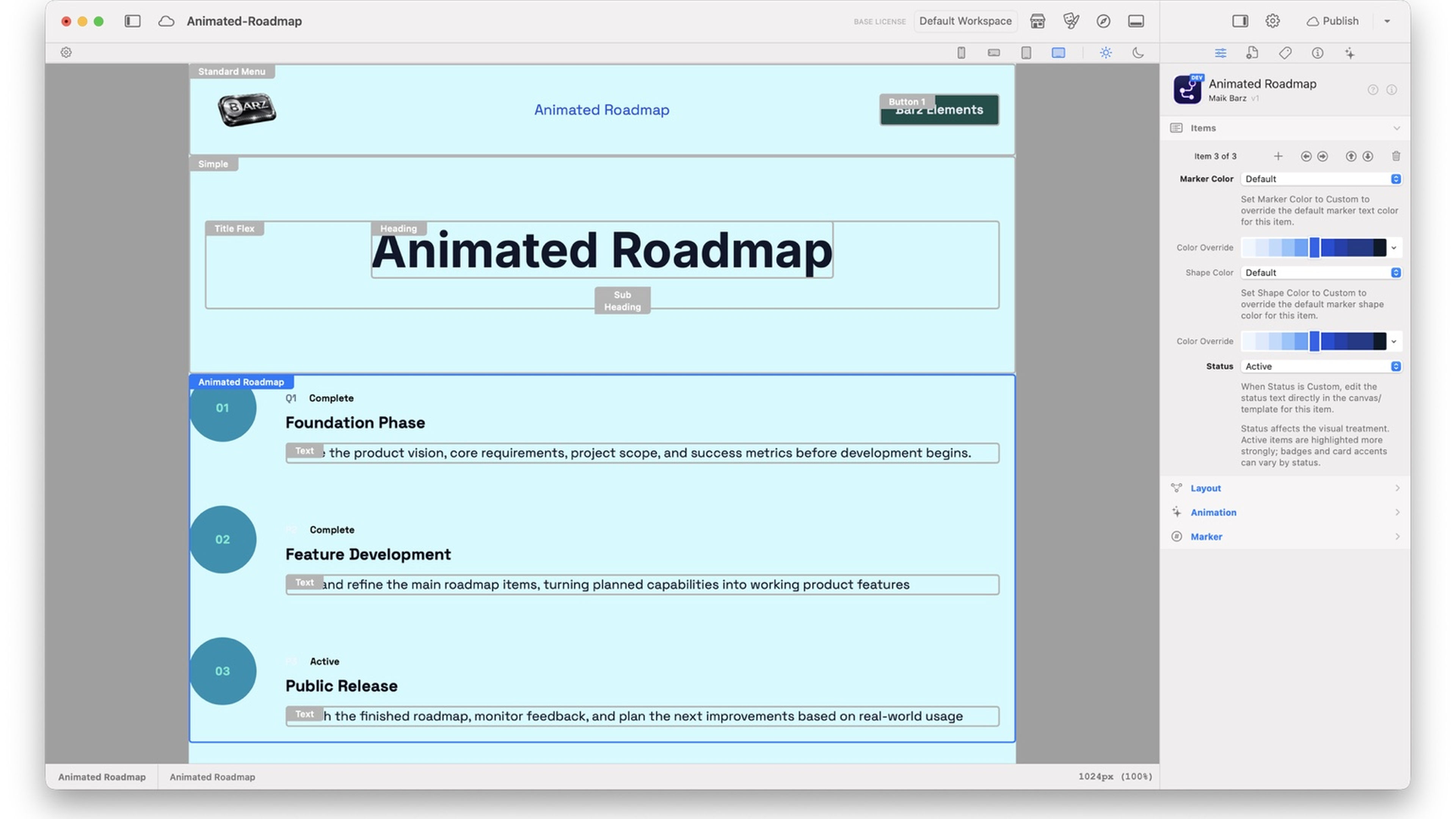
Task: Open the theme masks and brush icon
Action: pos(1070,21)
